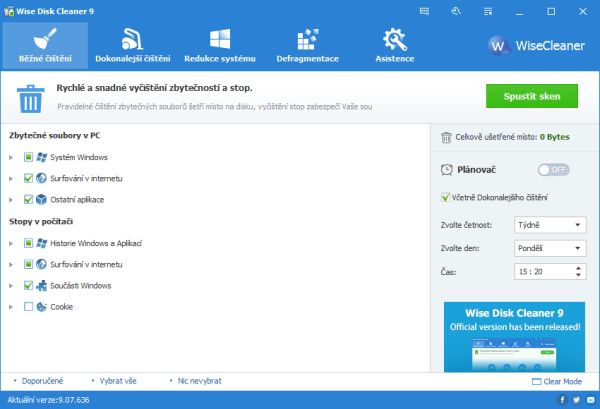The height and width of the screenshot is (409, 600).
Task: Click the Cookie icon
Action: (41, 306)
